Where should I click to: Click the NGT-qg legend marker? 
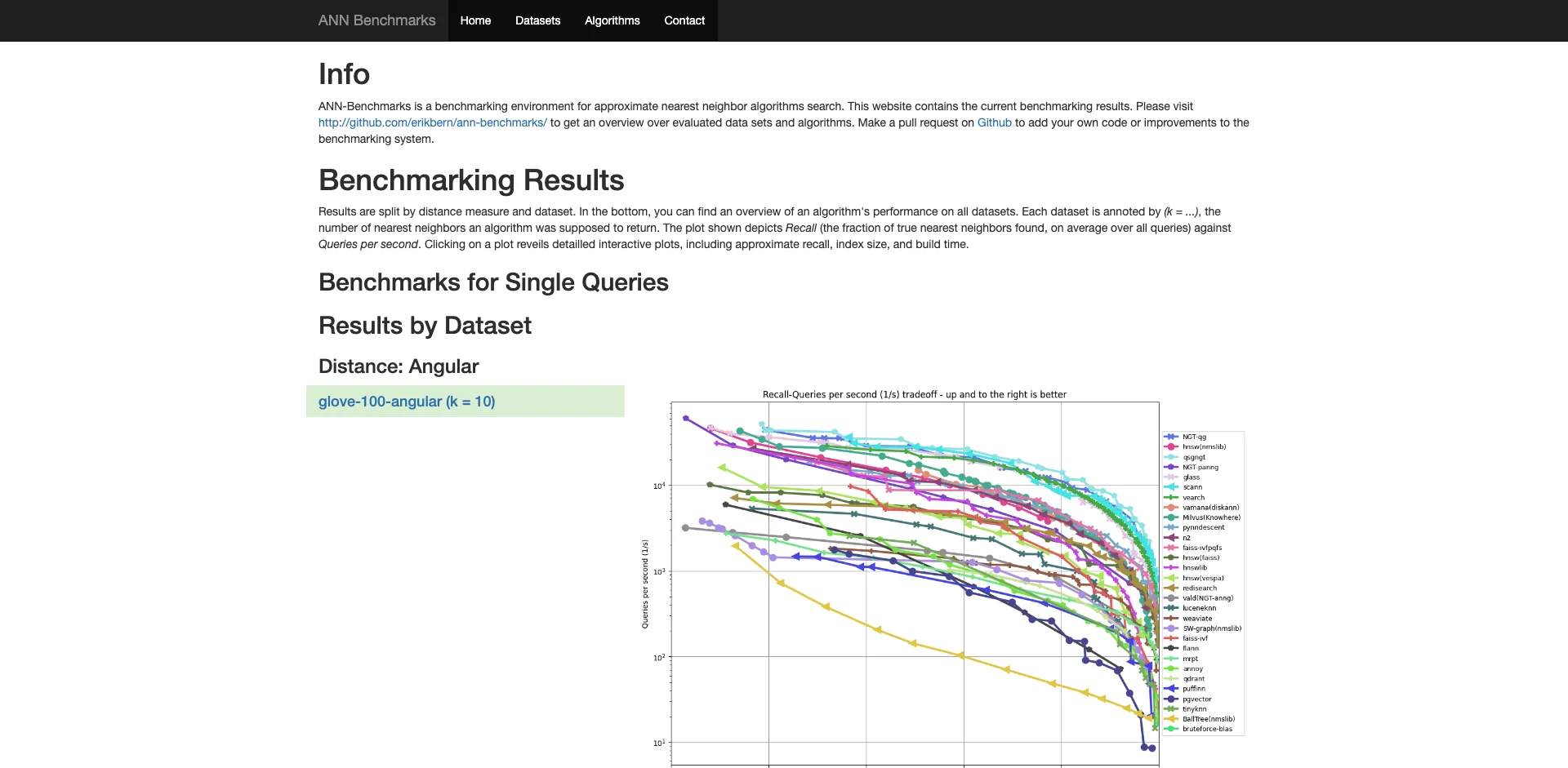click(1170, 437)
